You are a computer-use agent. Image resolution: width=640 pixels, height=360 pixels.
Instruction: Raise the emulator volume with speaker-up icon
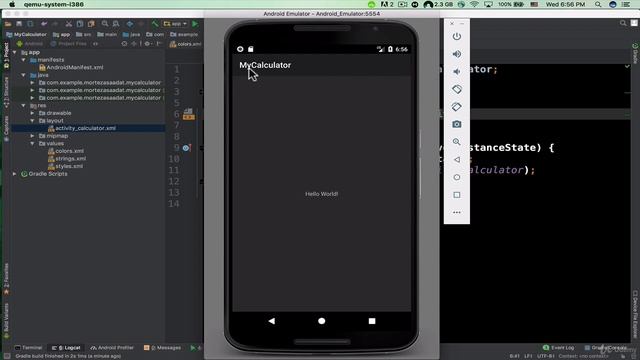click(x=457, y=54)
